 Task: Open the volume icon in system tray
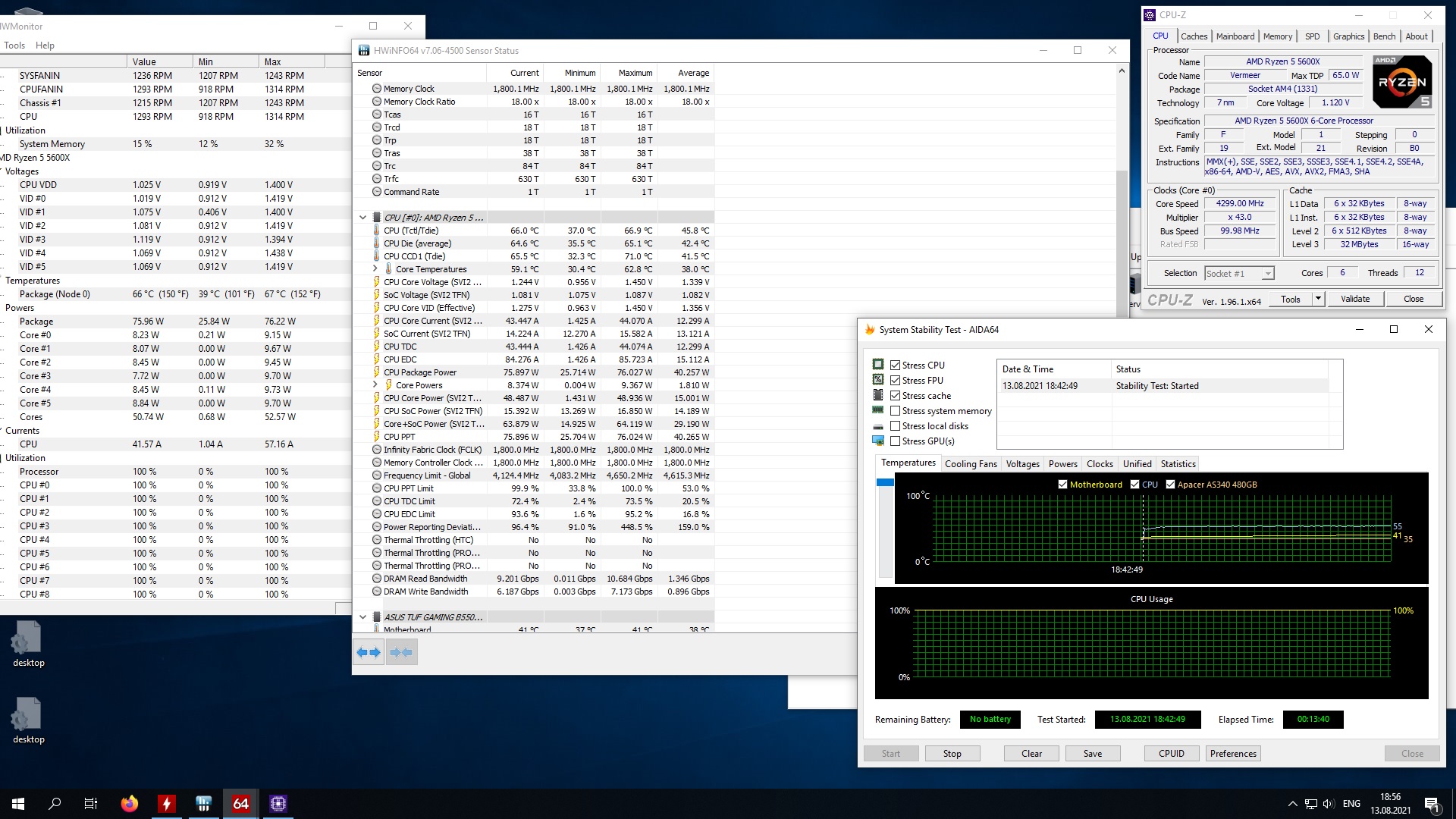pos(1328,804)
